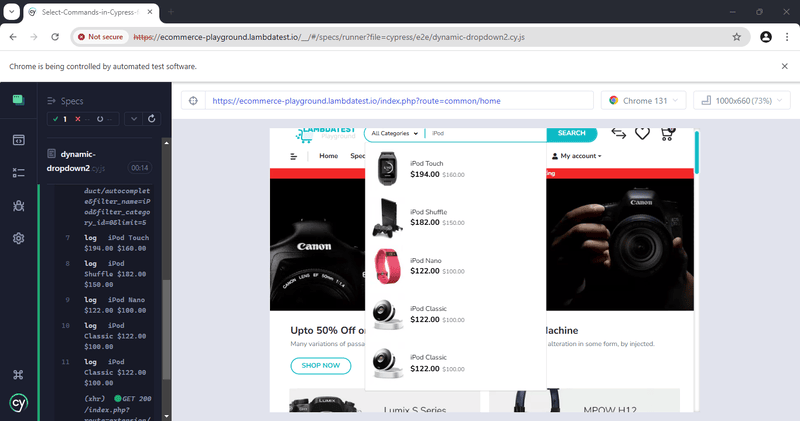Open Chrome profile icon

(x=765, y=37)
